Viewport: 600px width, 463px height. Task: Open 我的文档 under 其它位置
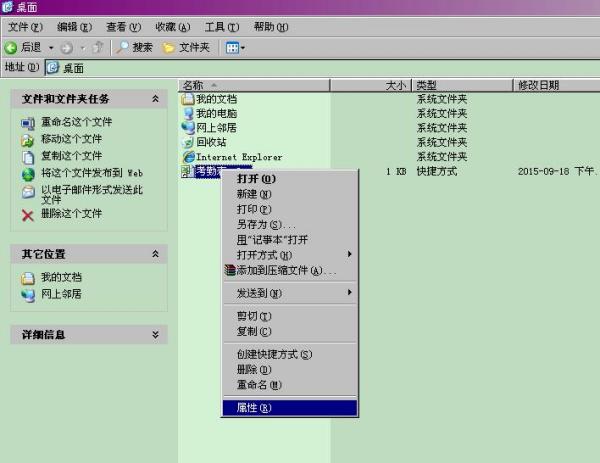tap(61, 277)
